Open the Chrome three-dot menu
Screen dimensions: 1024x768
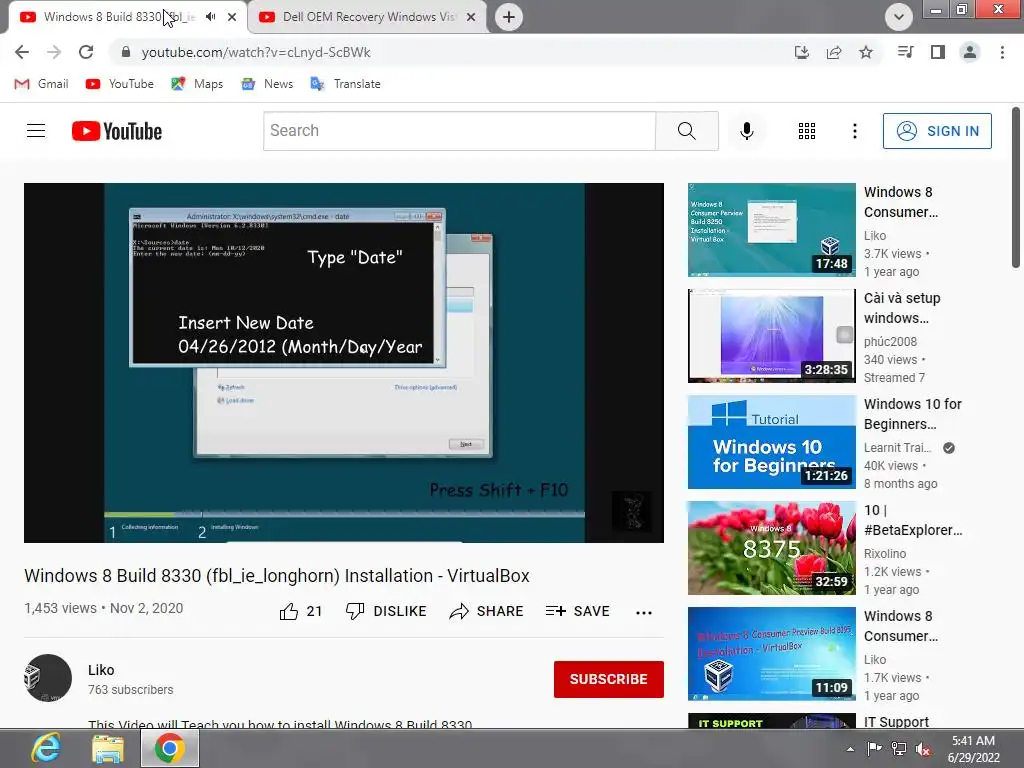click(1002, 52)
